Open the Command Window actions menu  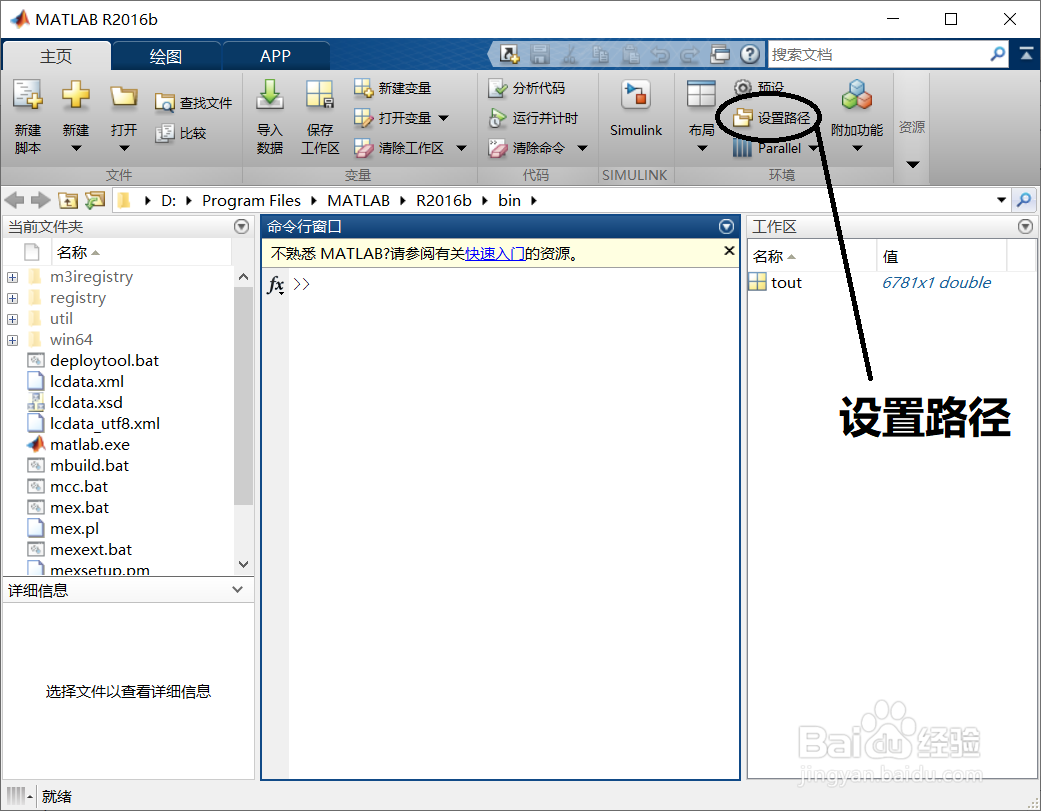726,227
